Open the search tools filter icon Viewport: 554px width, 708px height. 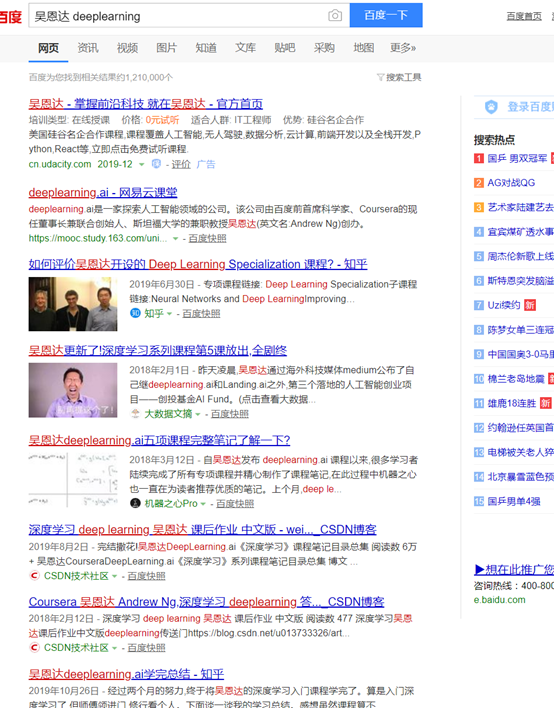381,77
